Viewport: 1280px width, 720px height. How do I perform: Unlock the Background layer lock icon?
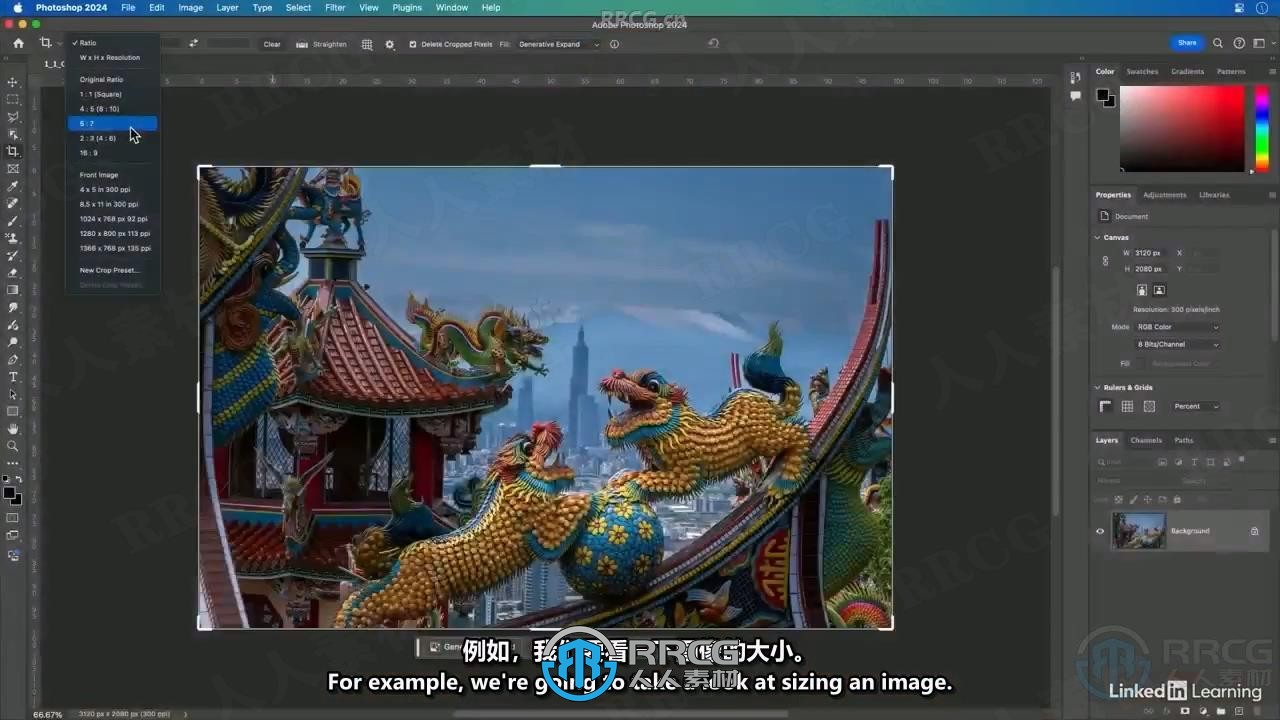(1254, 531)
